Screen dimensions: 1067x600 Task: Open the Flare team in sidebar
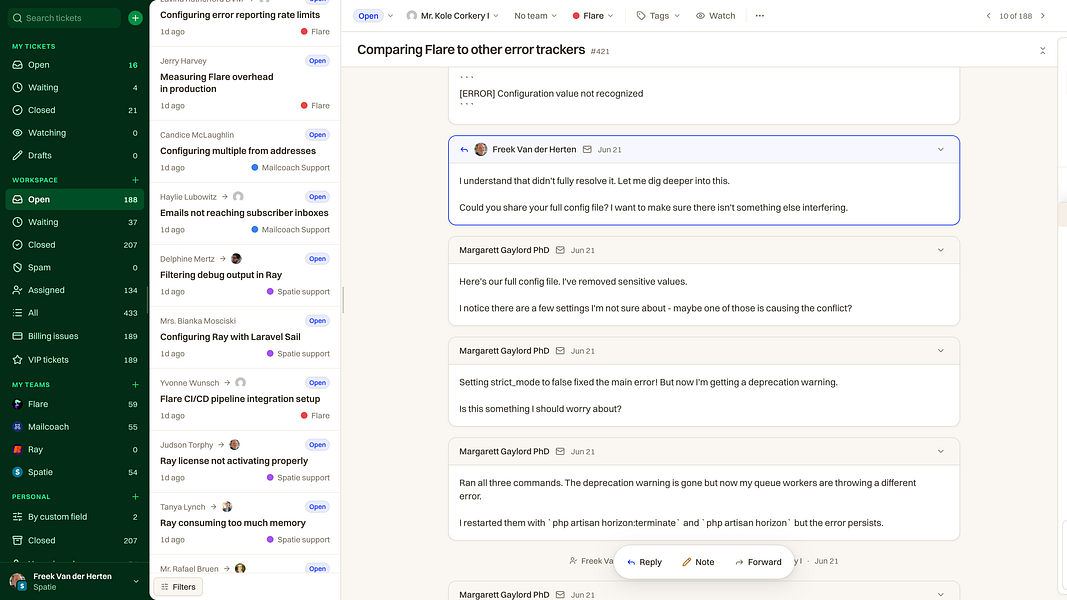(x=75, y=404)
